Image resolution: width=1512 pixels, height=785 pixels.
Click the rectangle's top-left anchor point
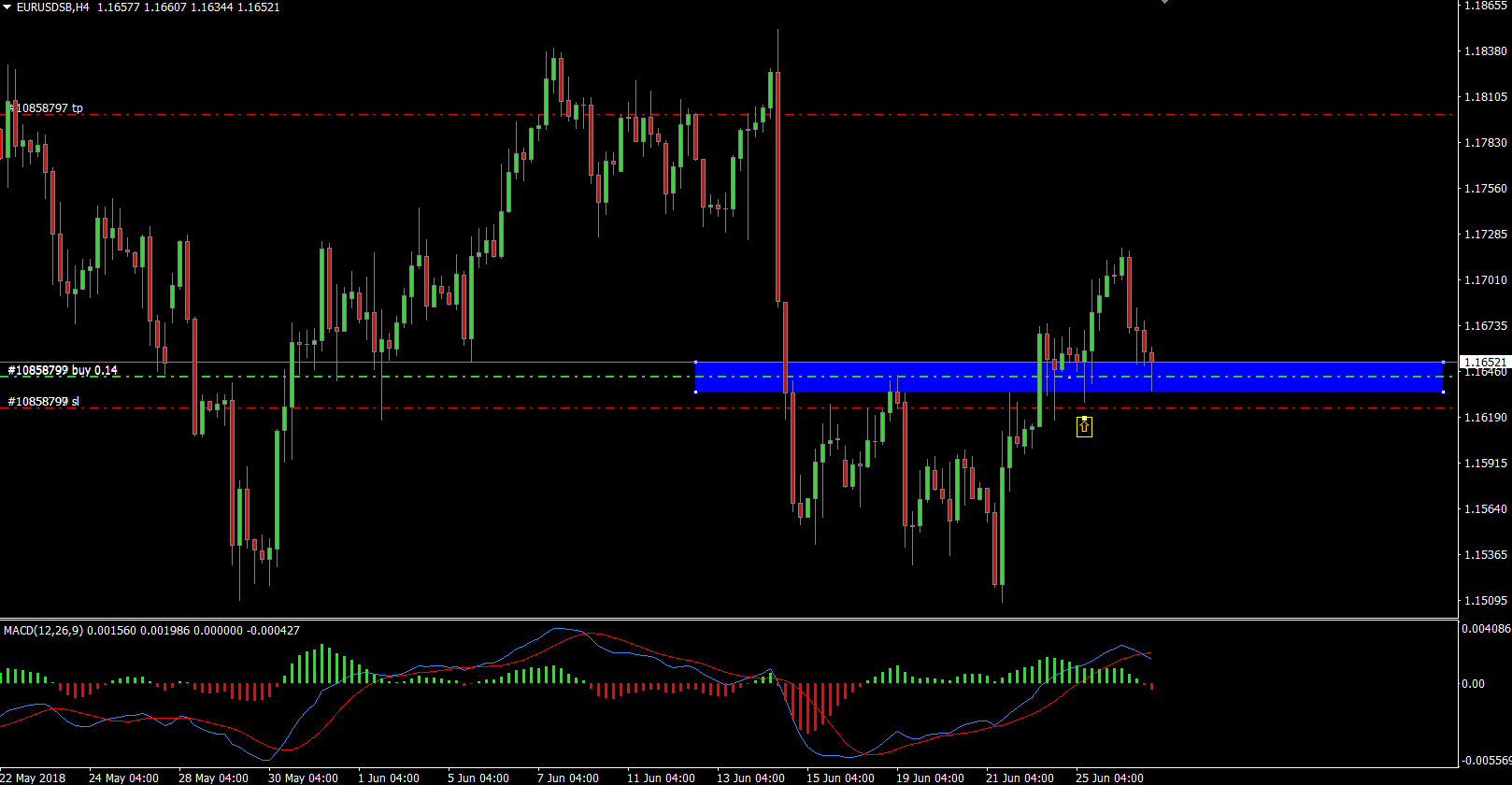(695, 362)
